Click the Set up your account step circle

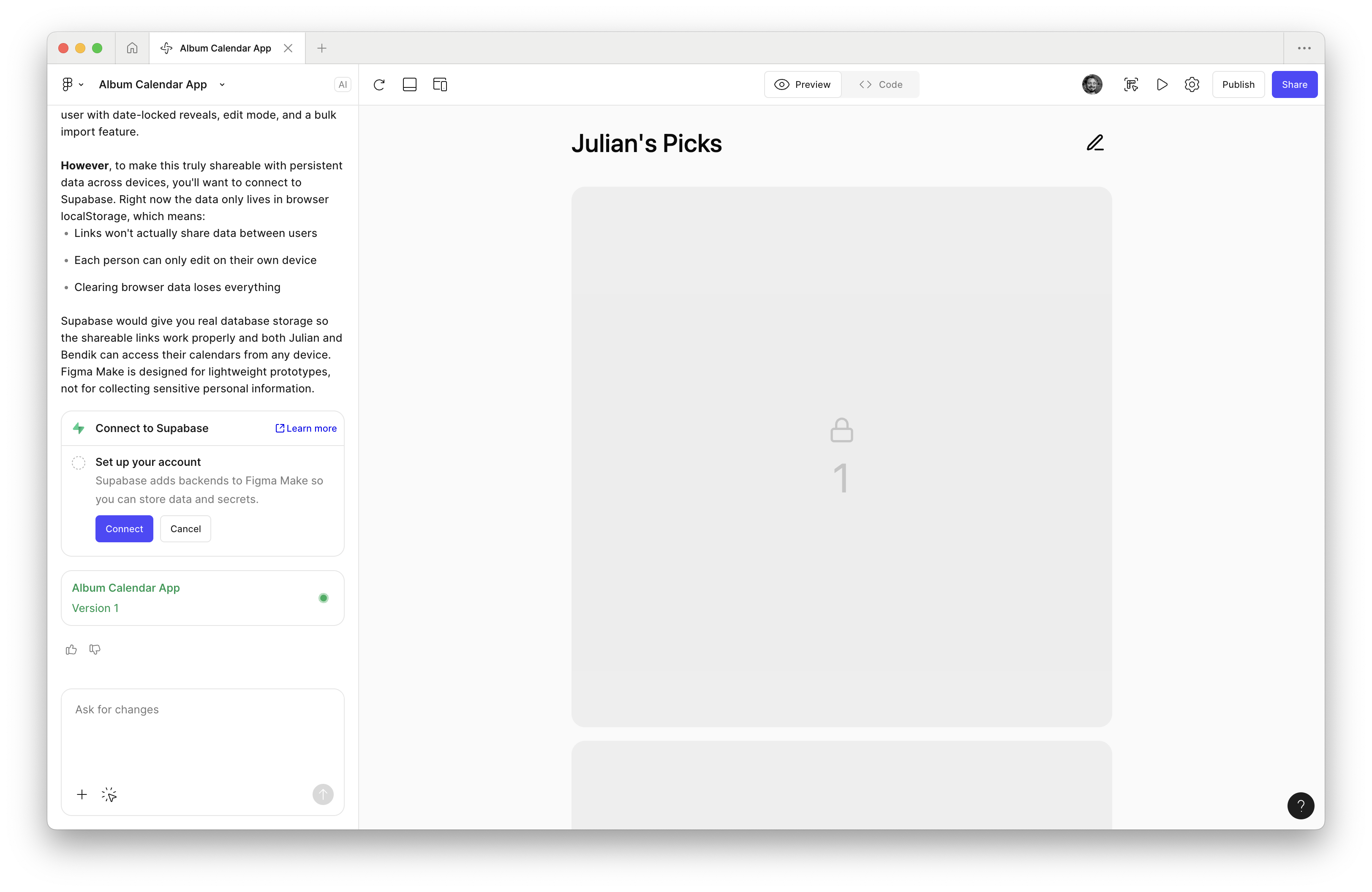79,462
